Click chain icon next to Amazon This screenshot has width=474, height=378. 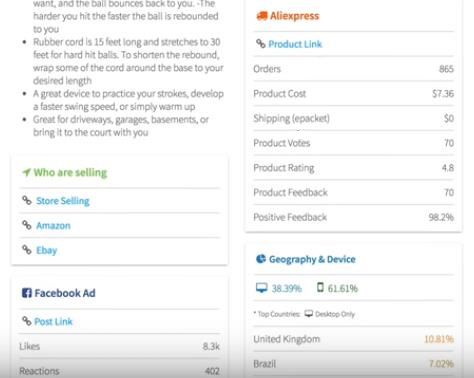point(27,225)
